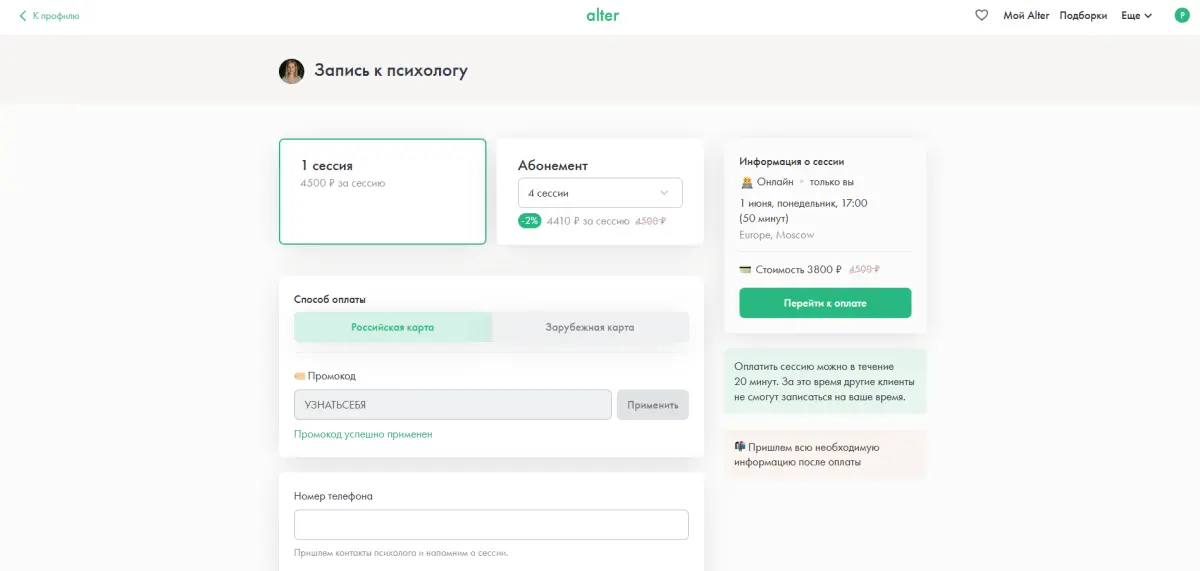Click the Перейти к оплате button

pos(825,303)
